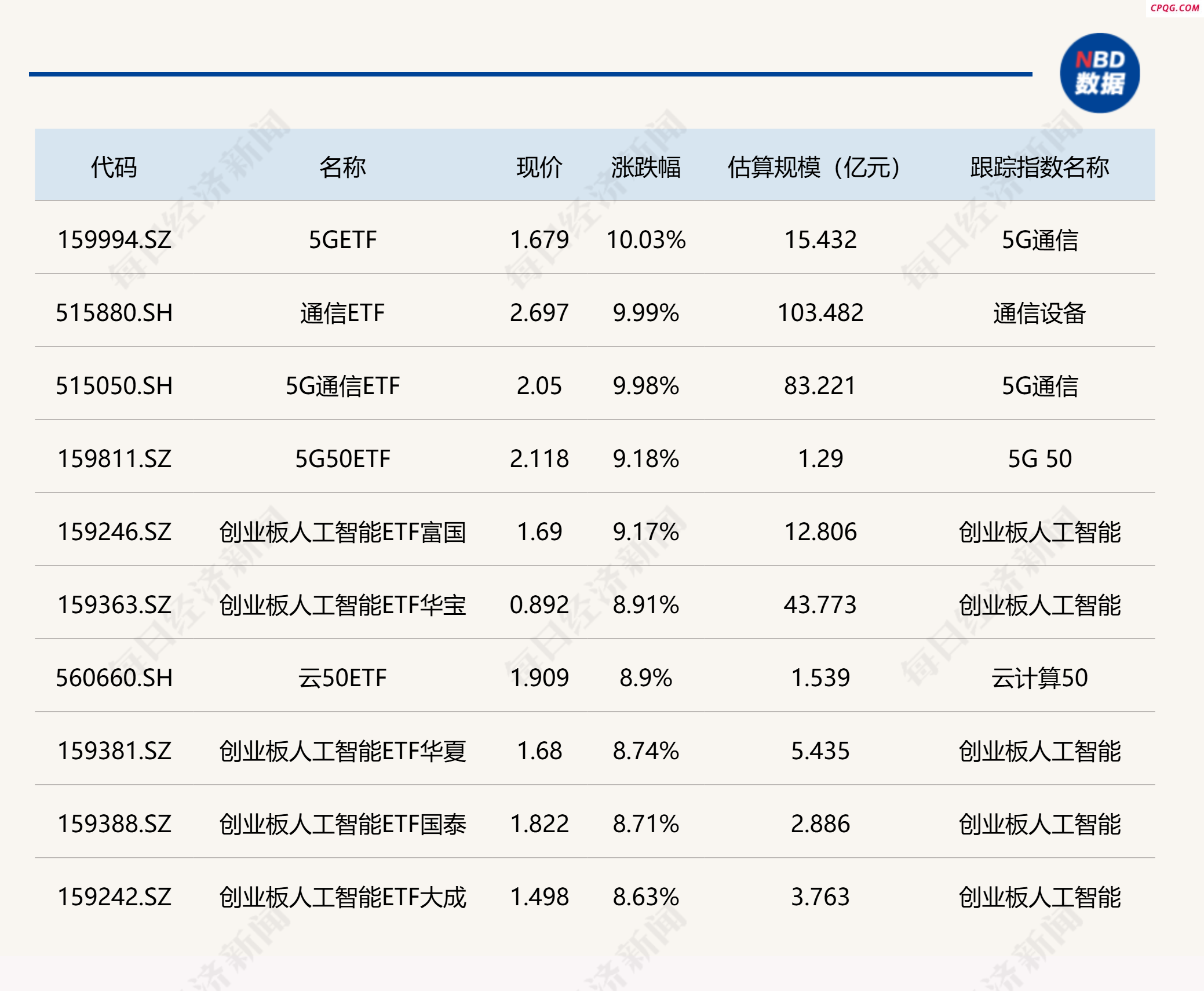Click price 1.679
This screenshot has height=991, width=1204.
pos(539,240)
